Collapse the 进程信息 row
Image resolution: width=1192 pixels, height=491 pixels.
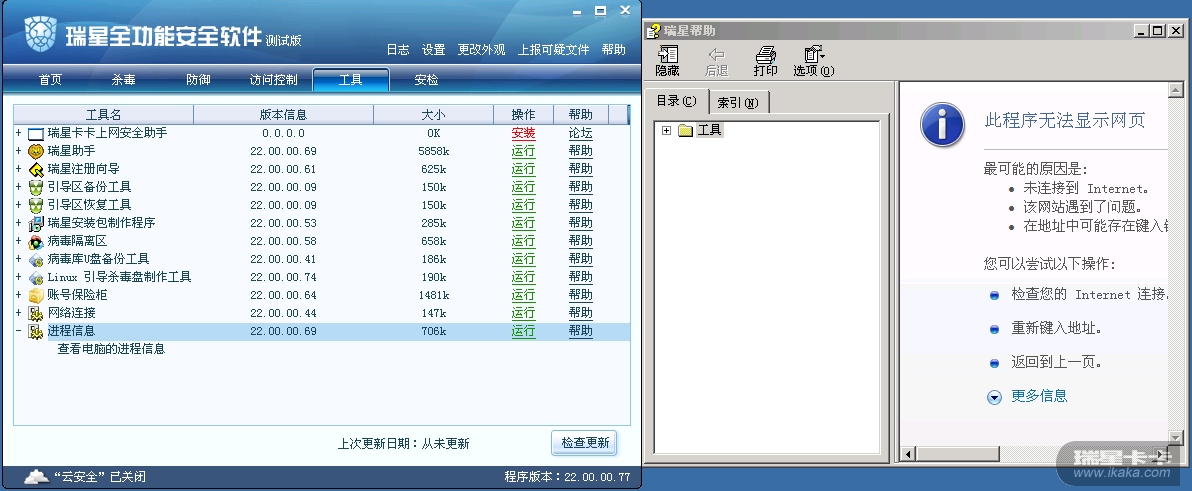pyautogui.click(x=19, y=331)
